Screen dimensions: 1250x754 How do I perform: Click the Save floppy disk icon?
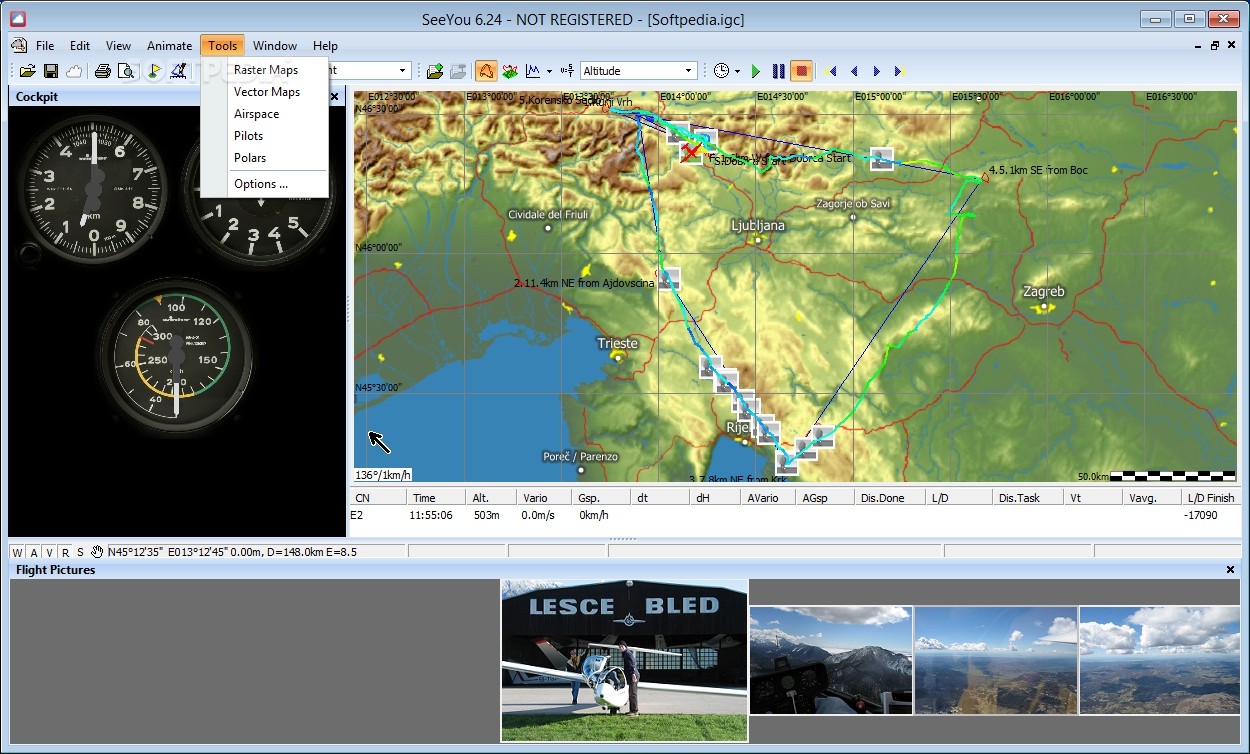click(50, 71)
